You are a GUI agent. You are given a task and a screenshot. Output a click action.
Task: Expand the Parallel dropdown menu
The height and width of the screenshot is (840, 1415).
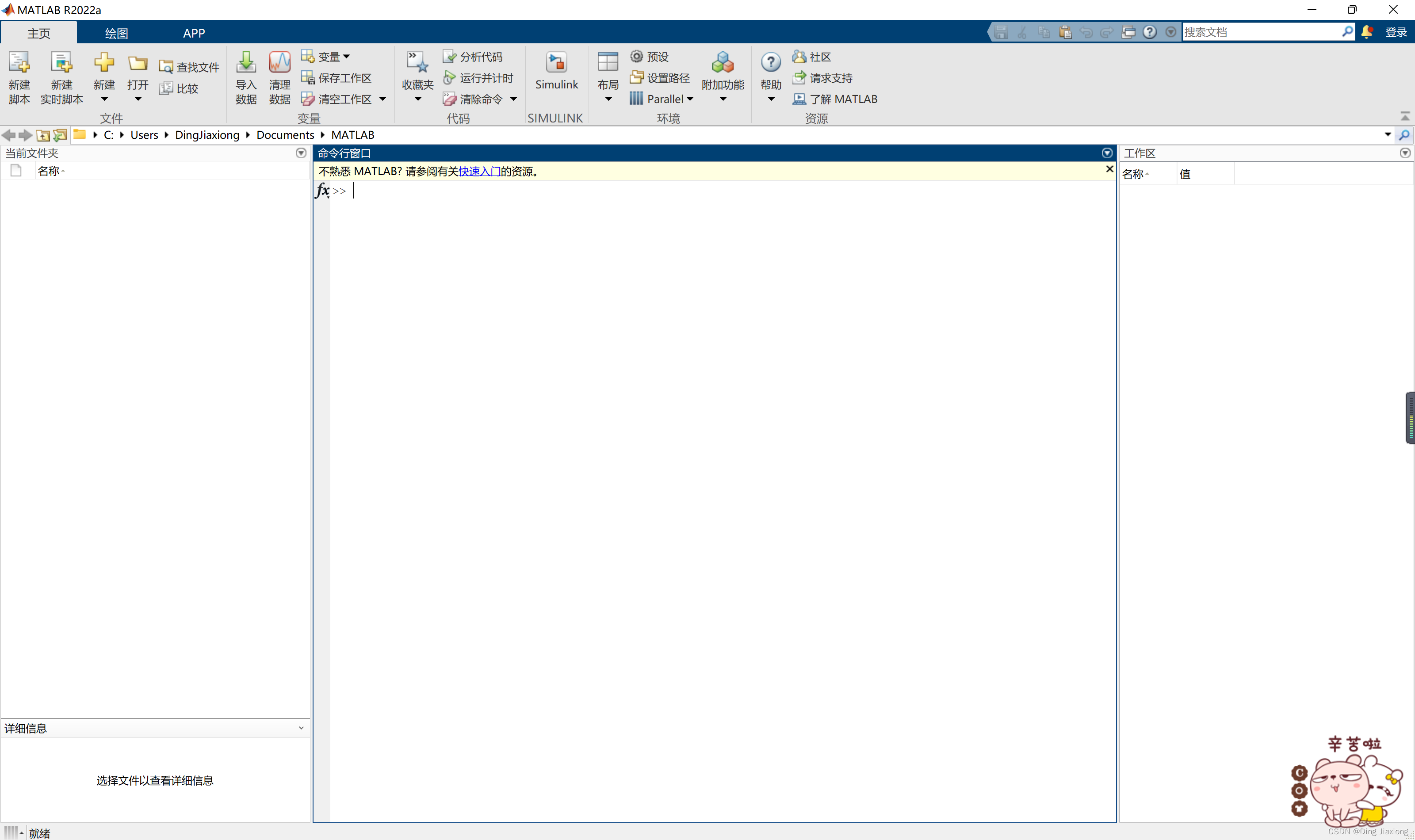point(690,99)
